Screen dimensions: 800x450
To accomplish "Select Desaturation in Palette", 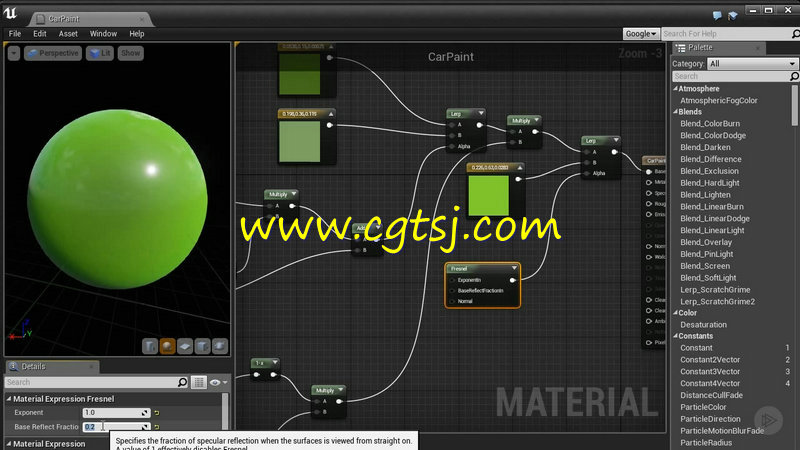I will click(703, 324).
